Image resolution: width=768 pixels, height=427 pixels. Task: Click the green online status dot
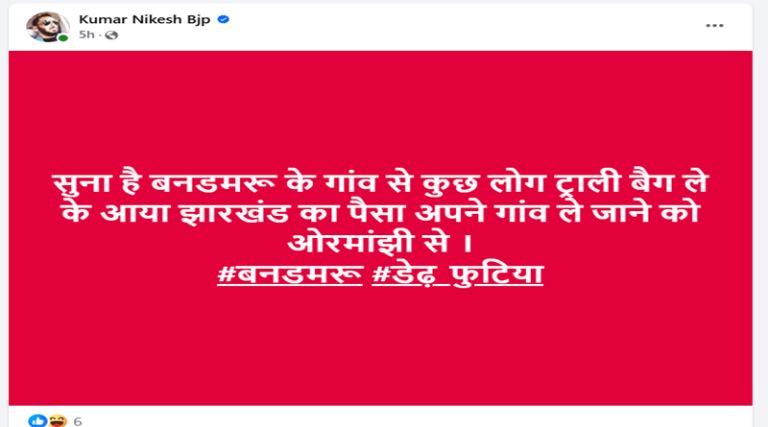[63, 38]
